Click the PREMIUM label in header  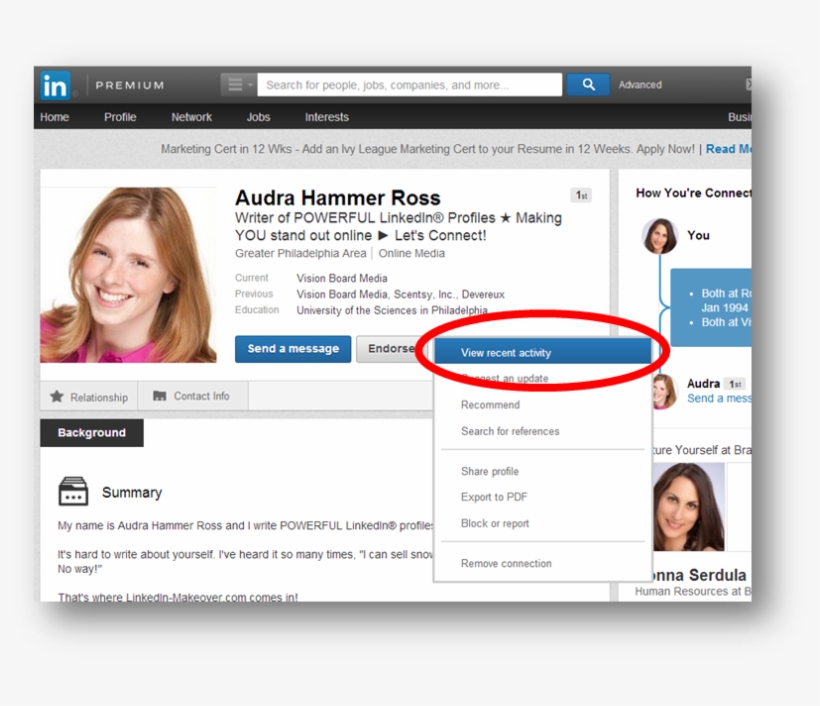pyautogui.click(x=130, y=85)
